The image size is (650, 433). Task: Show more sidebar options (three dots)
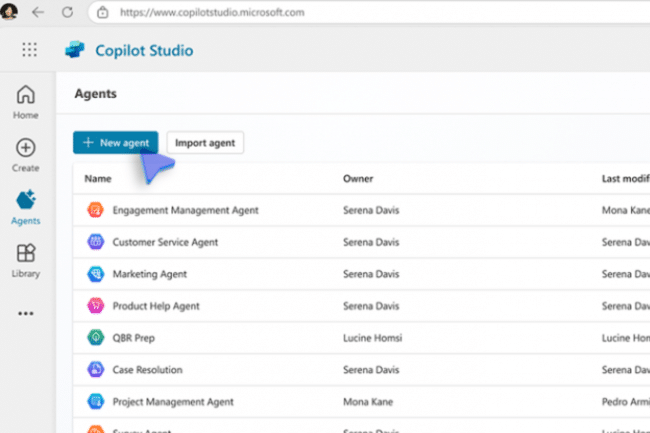pos(26,314)
